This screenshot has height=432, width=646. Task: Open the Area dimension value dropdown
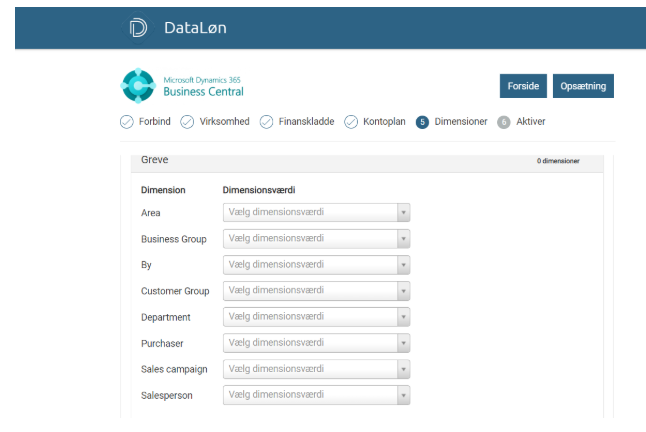[315, 212]
